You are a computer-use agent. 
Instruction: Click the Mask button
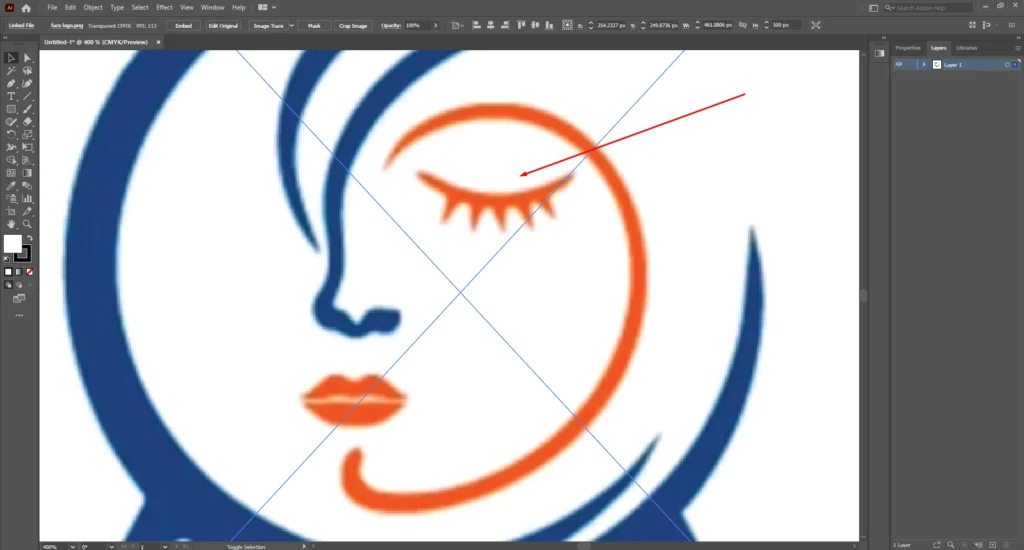[314, 25]
